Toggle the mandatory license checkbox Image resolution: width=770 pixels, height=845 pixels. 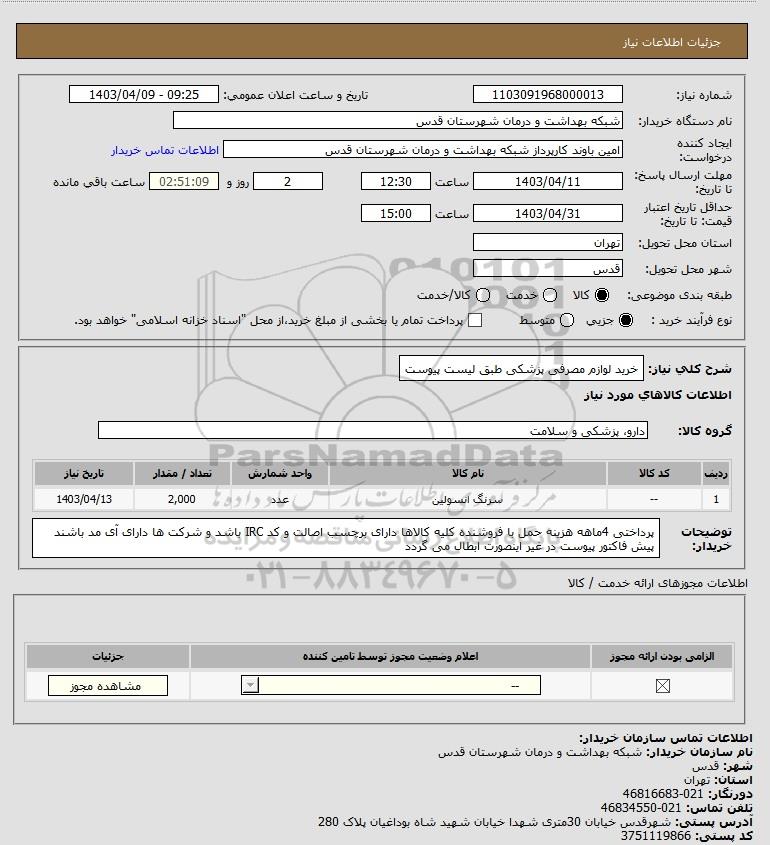click(x=662, y=685)
